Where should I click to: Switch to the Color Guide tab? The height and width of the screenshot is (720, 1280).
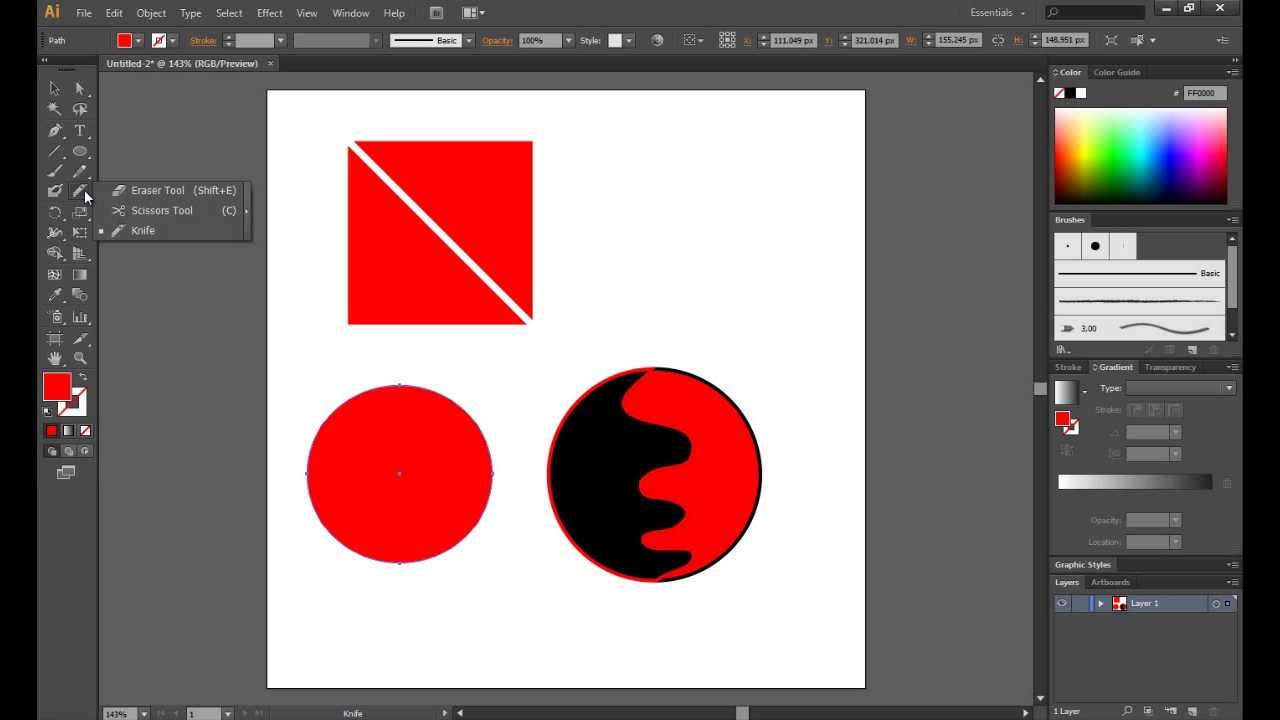[1116, 72]
